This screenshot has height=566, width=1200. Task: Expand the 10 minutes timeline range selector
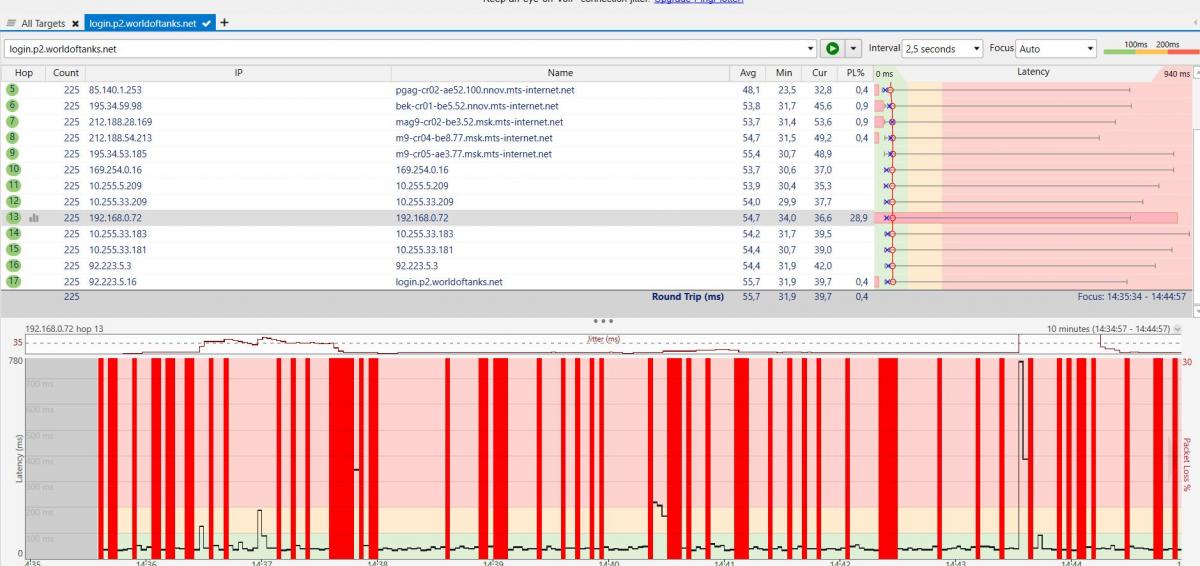pyautogui.click(x=1177, y=329)
